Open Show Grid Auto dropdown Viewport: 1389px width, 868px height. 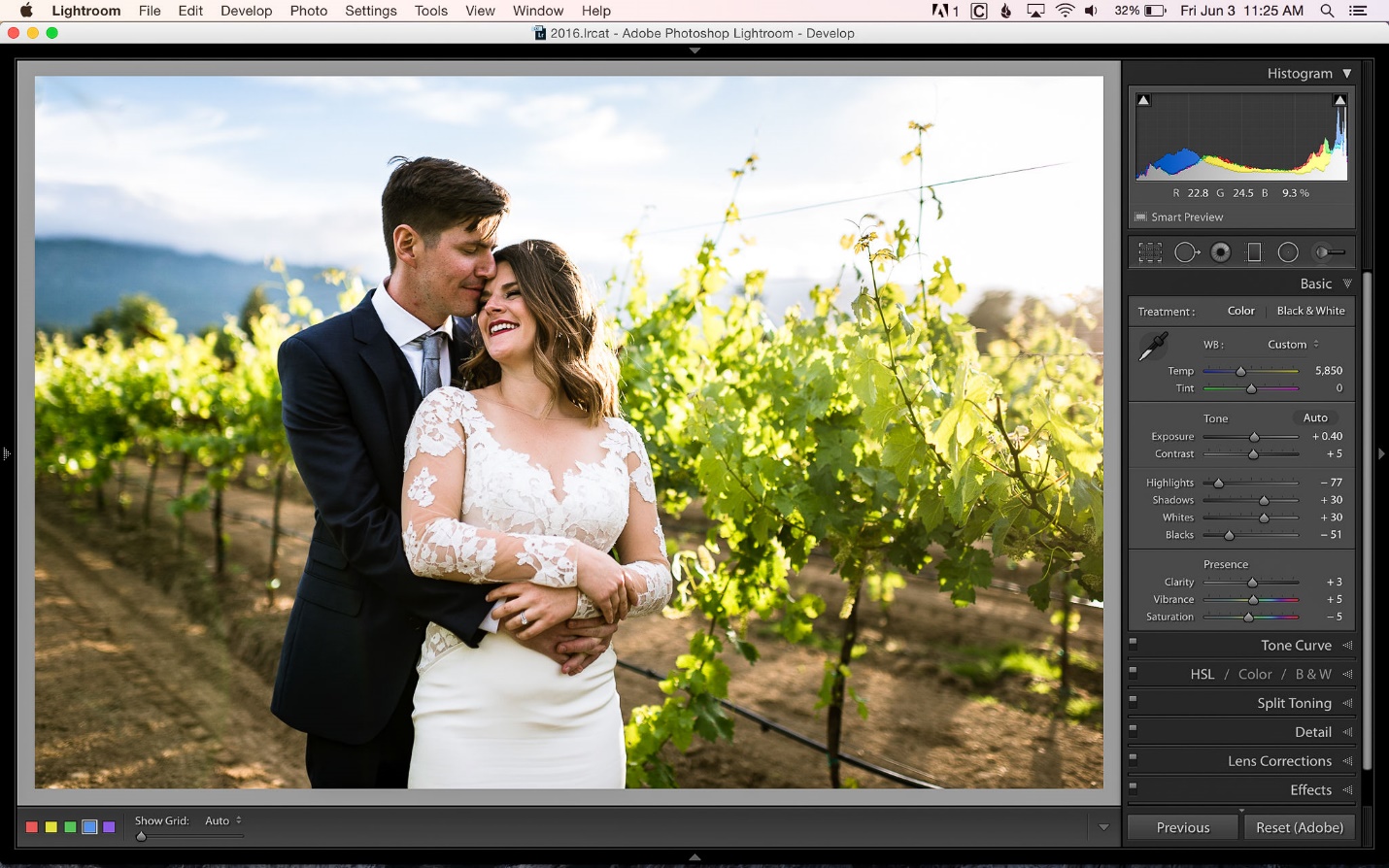point(222,821)
